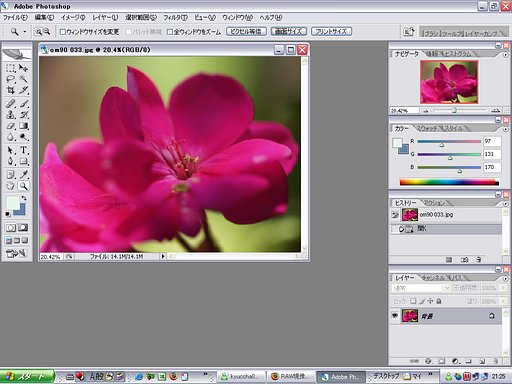Switch to Full Screen Mode button

[24, 240]
